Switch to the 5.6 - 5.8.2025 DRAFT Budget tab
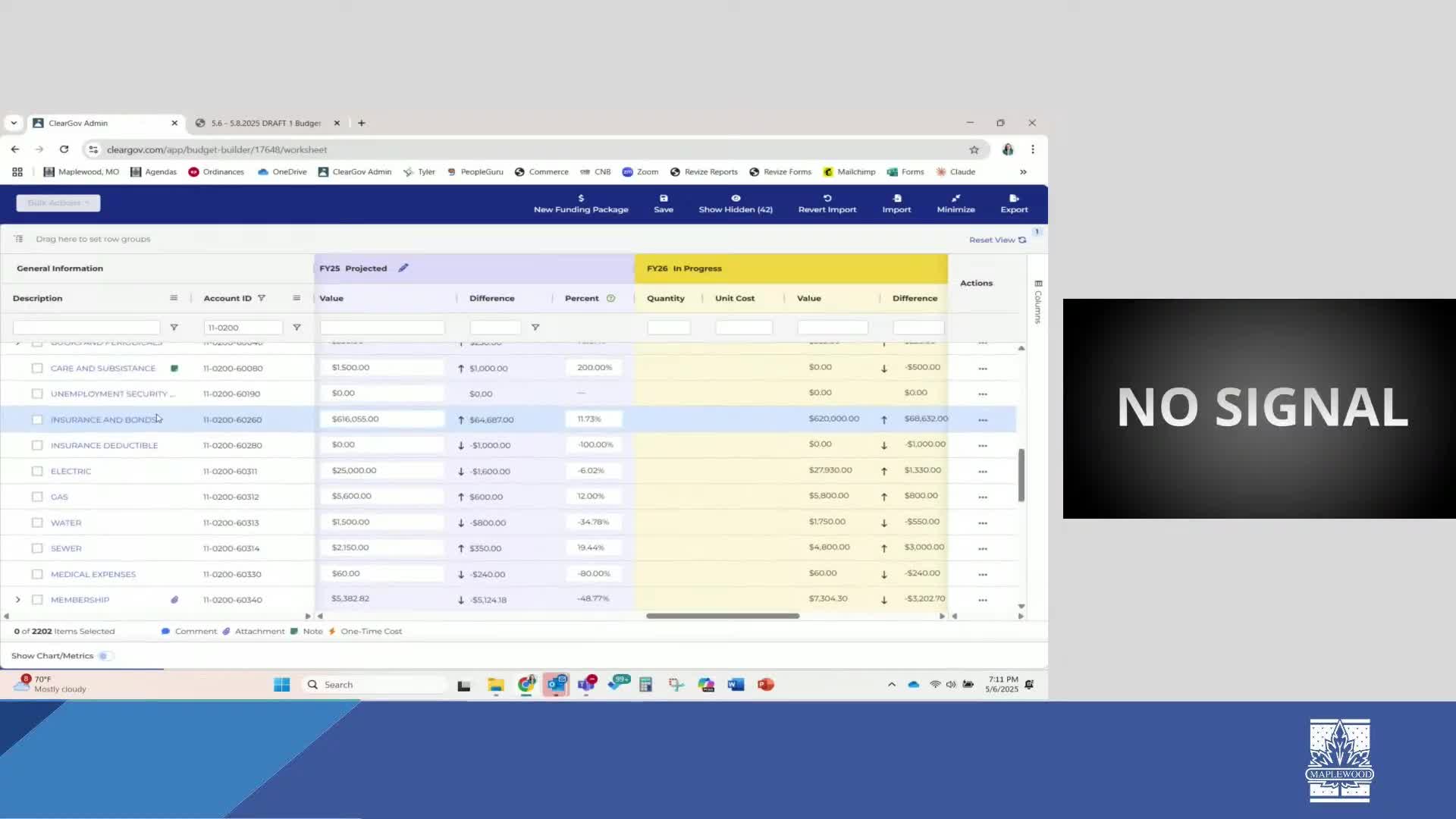 click(265, 123)
